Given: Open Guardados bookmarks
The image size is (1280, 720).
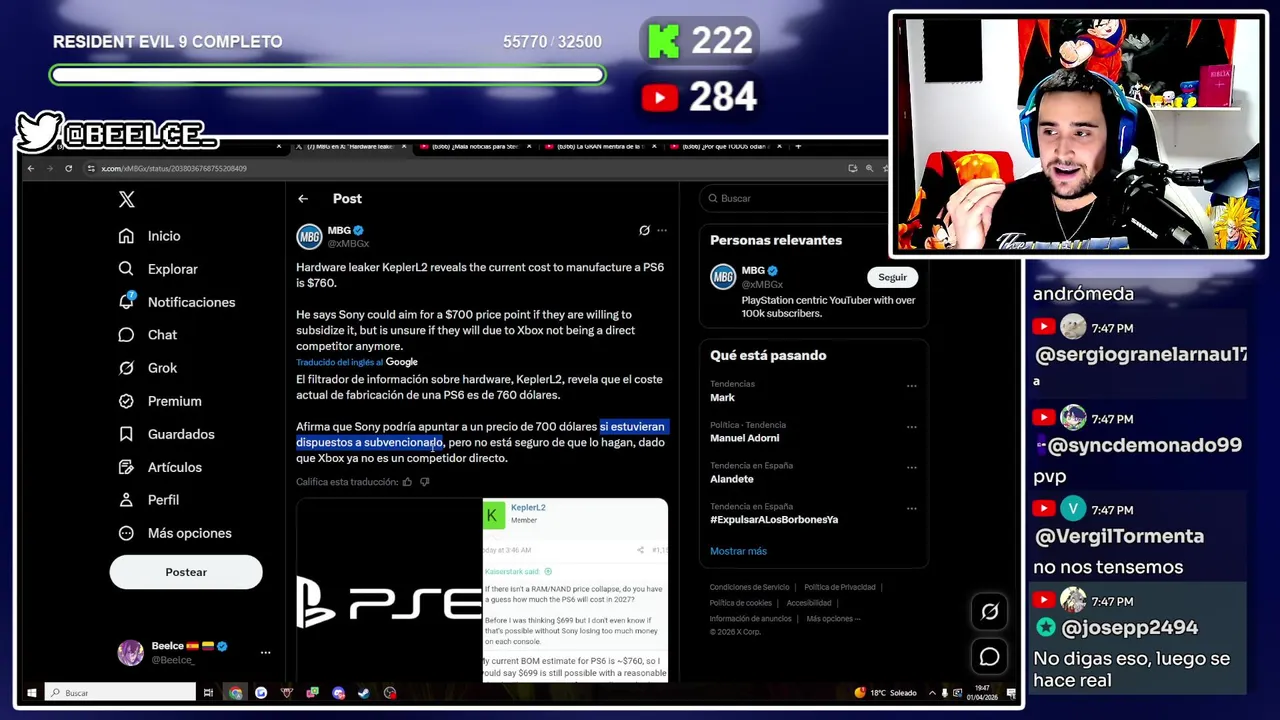Looking at the screenshot, I should [166, 434].
